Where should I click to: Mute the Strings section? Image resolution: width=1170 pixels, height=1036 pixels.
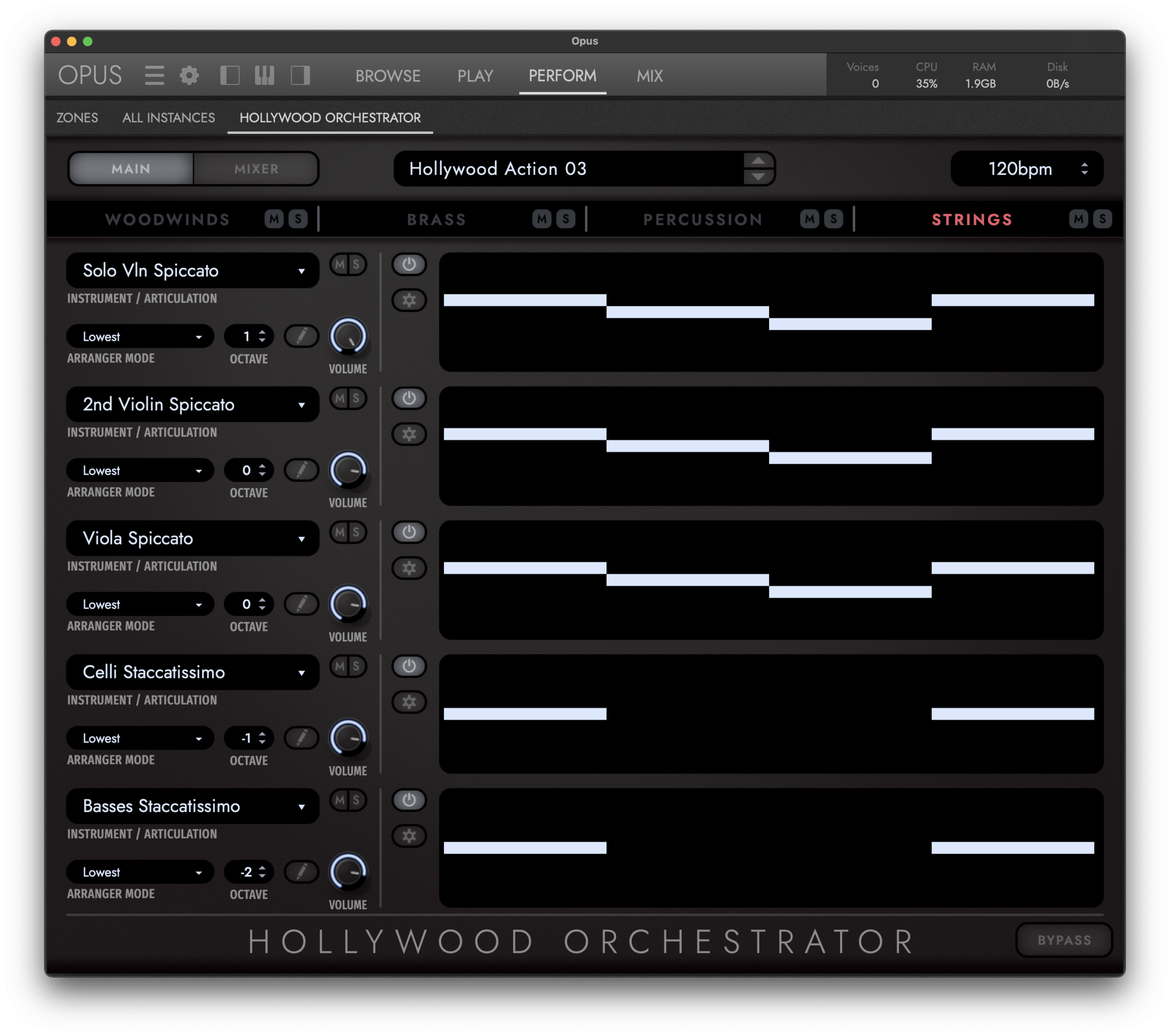click(x=1079, y=218)
